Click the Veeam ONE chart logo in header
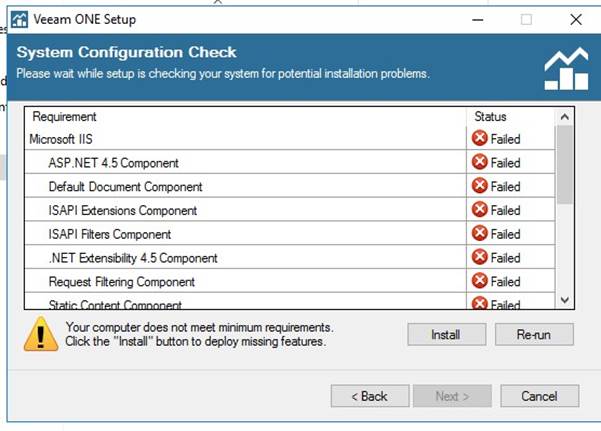The image size is (601, 431). tap(567, 69)
